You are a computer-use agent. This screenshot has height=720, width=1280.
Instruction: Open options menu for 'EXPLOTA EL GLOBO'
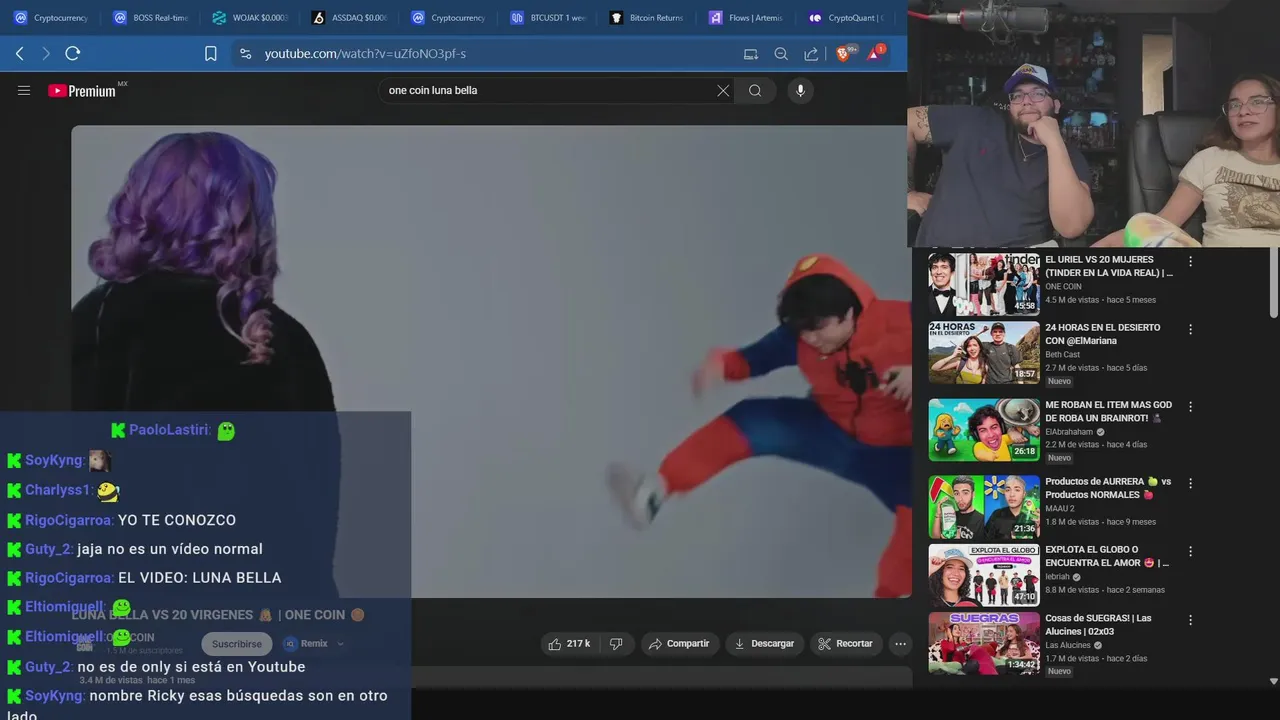point(1190,551)
